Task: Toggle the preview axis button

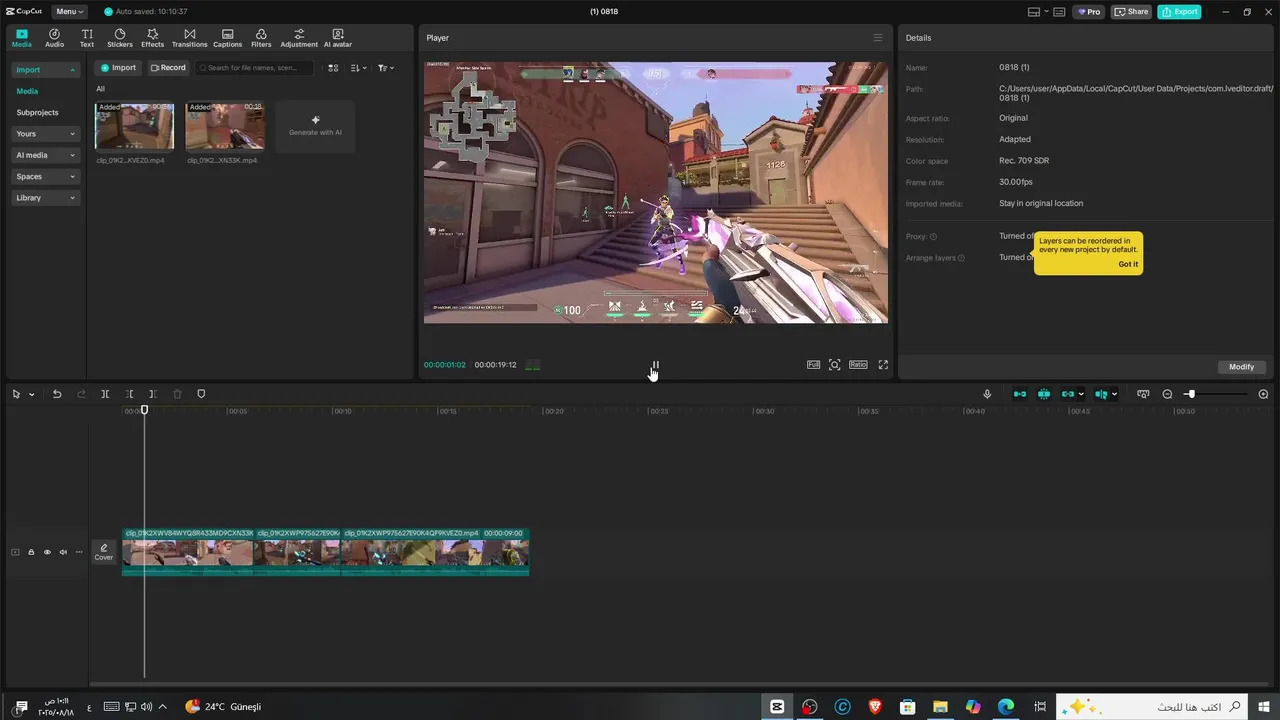Action: (1100, 394)
